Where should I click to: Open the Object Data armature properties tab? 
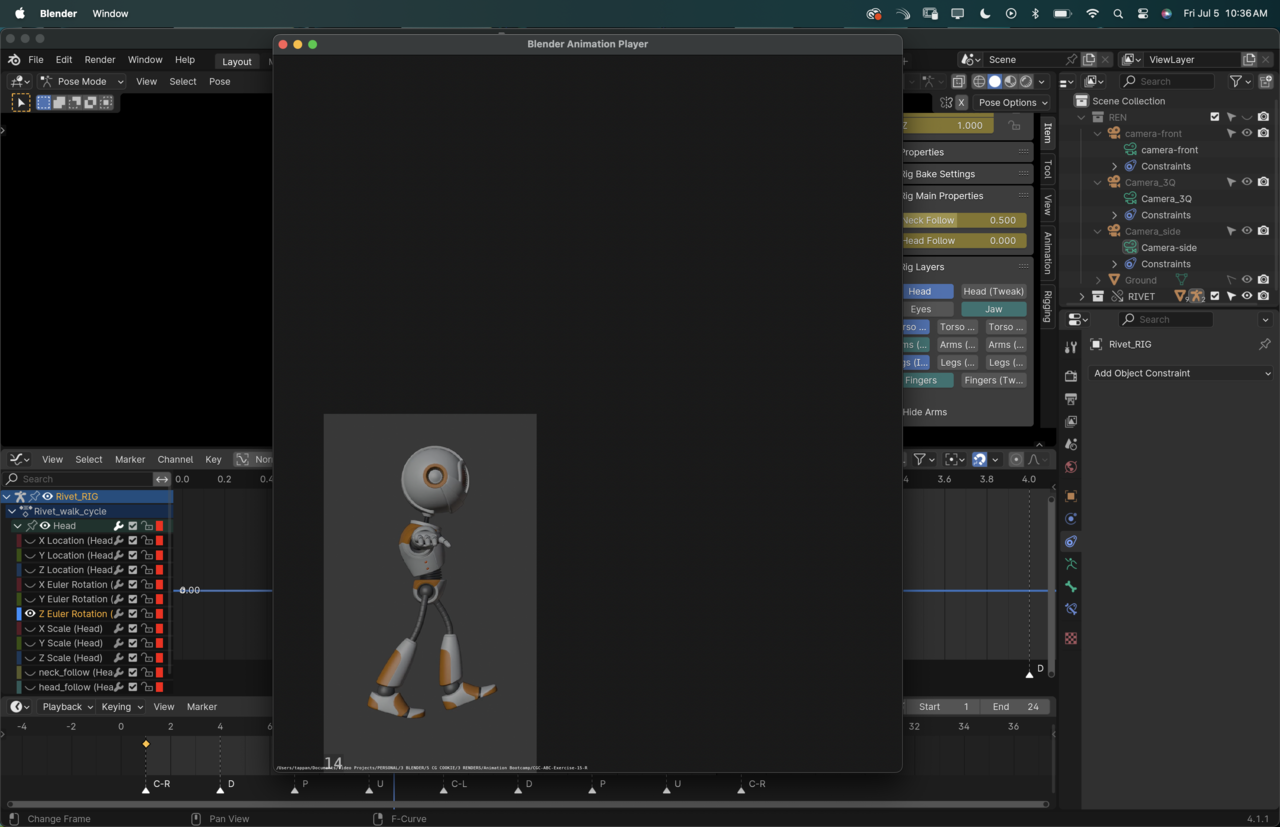coord(1071,564)
